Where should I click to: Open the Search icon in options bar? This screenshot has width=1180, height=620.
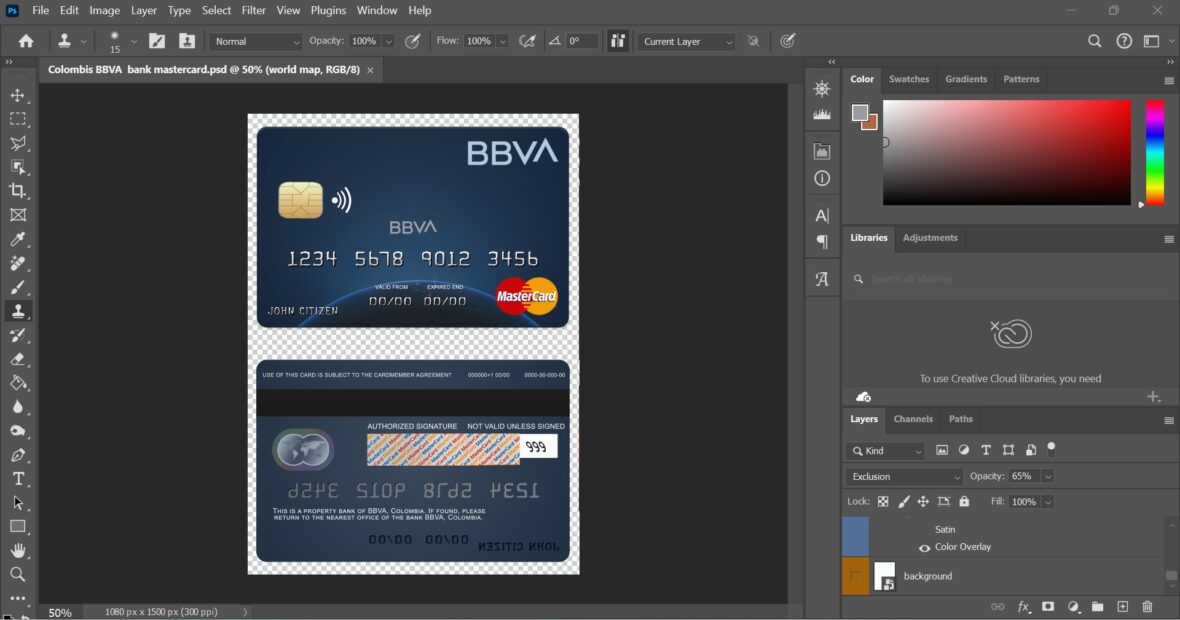(x=1094, y=41)
